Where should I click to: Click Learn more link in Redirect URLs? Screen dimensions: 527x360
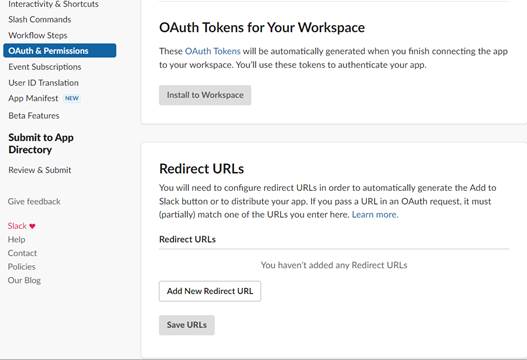click(x=375, y=214)
